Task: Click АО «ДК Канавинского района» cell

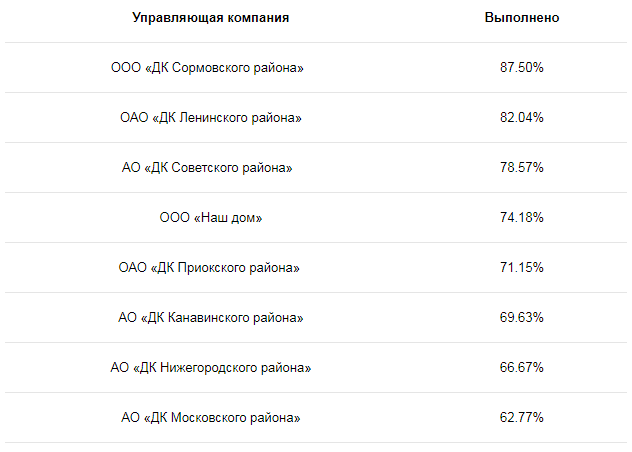Action: click(210, 317)
